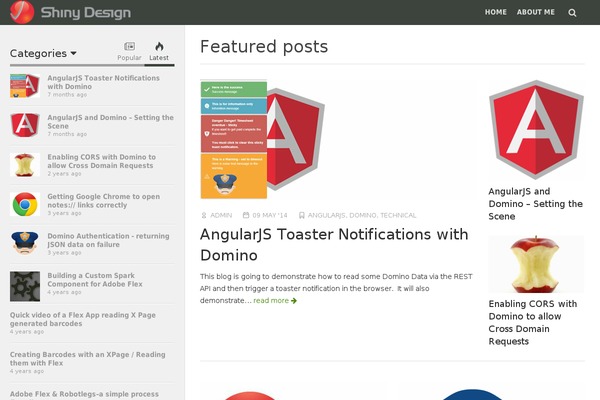The image size is (600, 400).
Task: Open right-column Enabling CORS with Domino title
Action: [x=533, y=322]
